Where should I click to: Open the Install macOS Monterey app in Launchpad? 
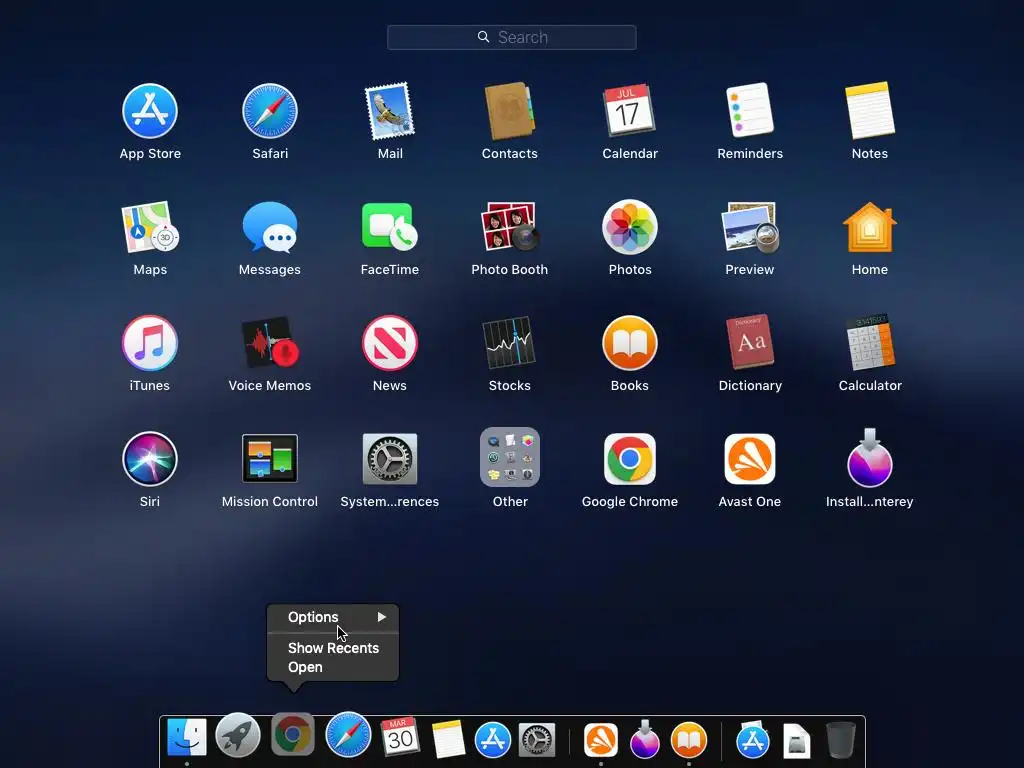coord(870,458)
